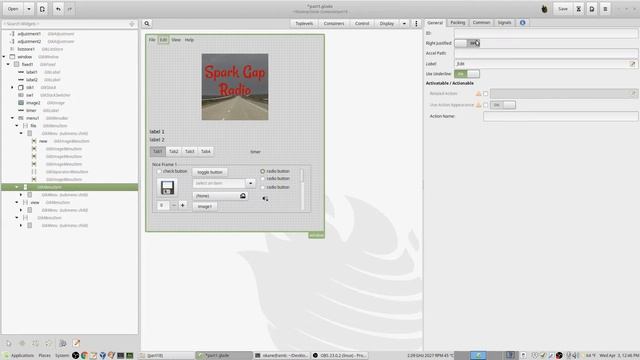Collapse the file menu item node

[x=17, y=126]
